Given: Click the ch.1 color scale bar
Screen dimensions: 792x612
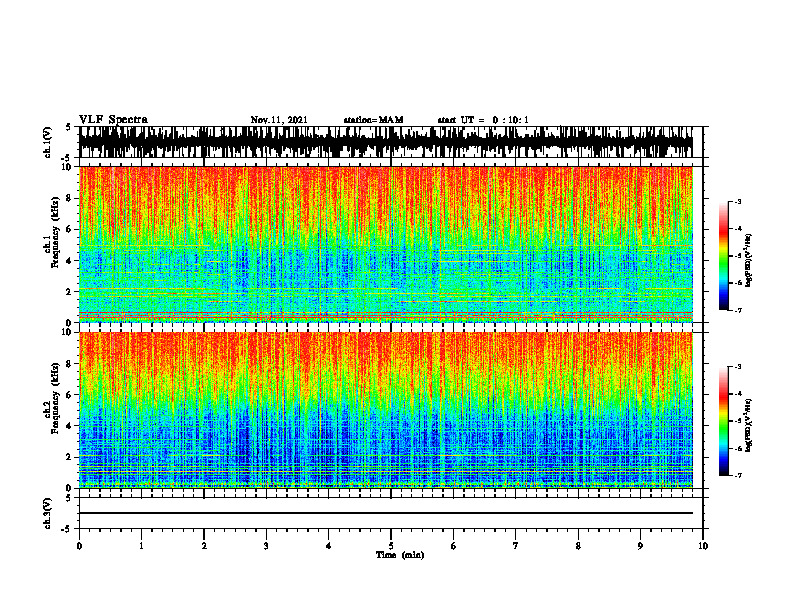Looking at the screenshot, I should [x=724, y=256].
